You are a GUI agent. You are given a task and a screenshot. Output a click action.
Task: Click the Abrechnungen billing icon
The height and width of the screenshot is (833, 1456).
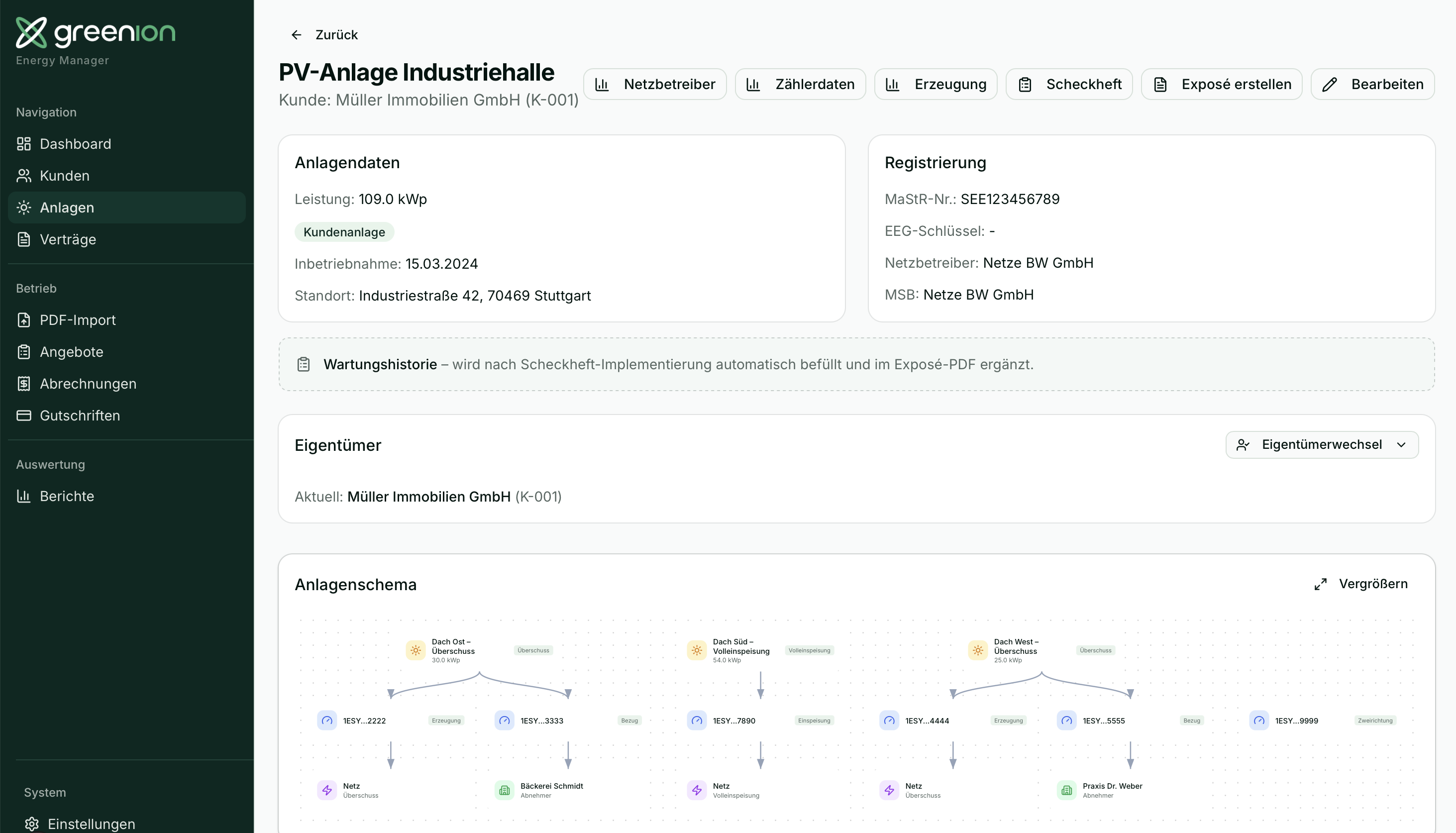[23, 384]
